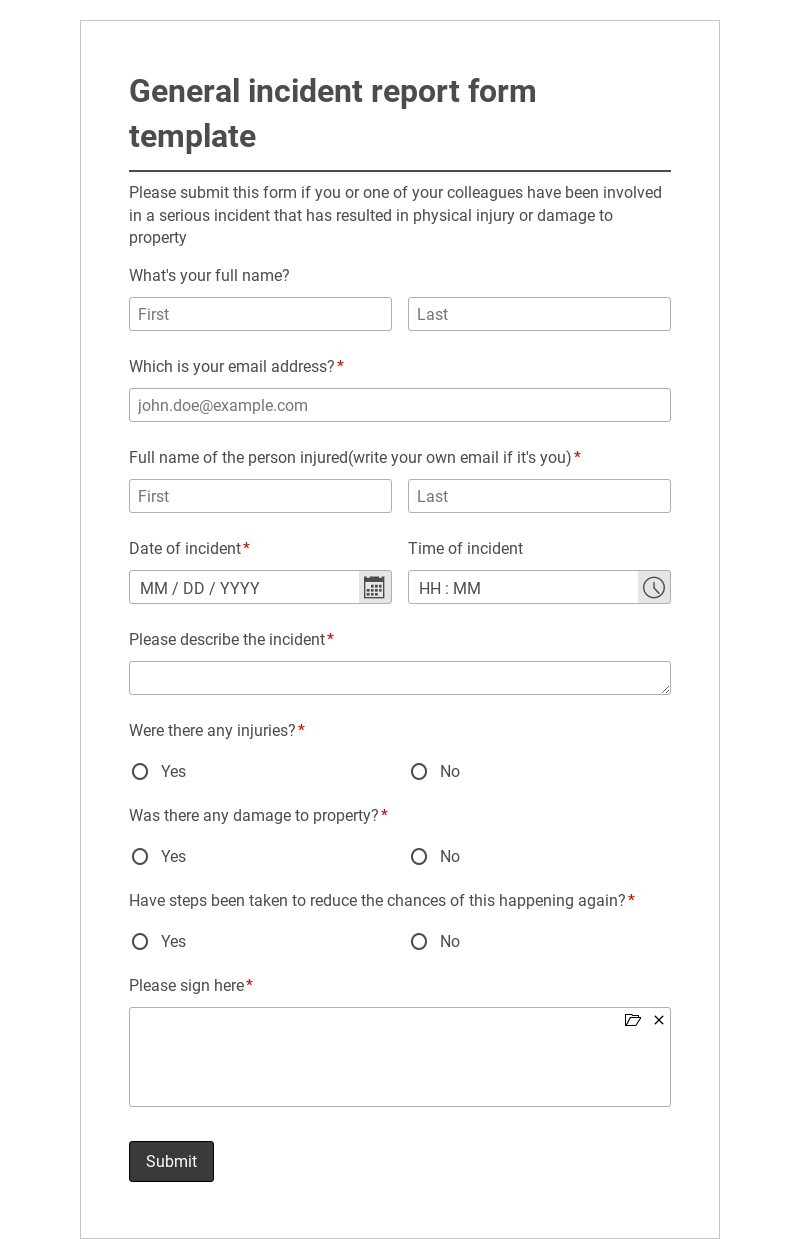Screen dimensions: 800x1239
Task: Click the signature load folder icon
Action: tap(633, 1020)
